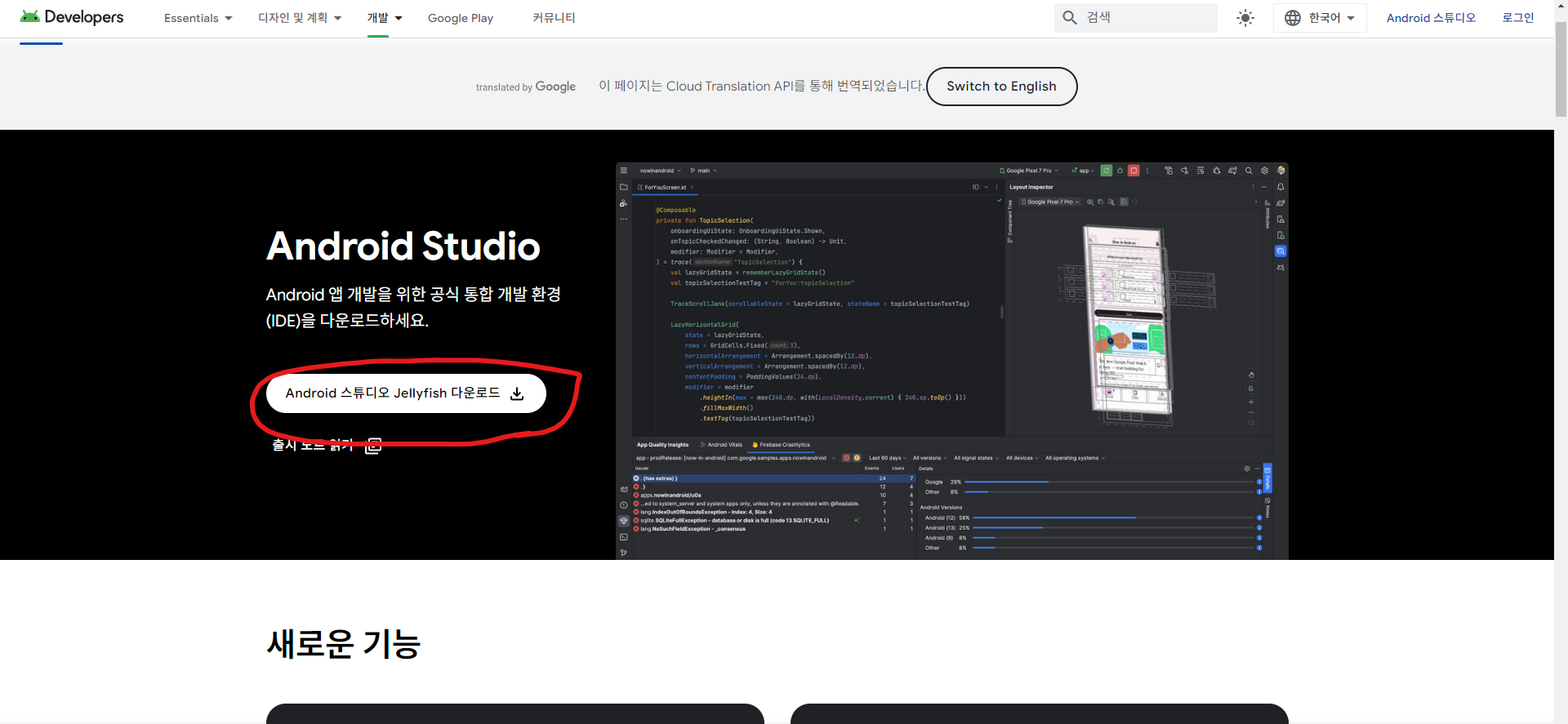1568x724 pixels.
Task: Click the 로그인 sign-in link
Action: tap(1518, 18)
